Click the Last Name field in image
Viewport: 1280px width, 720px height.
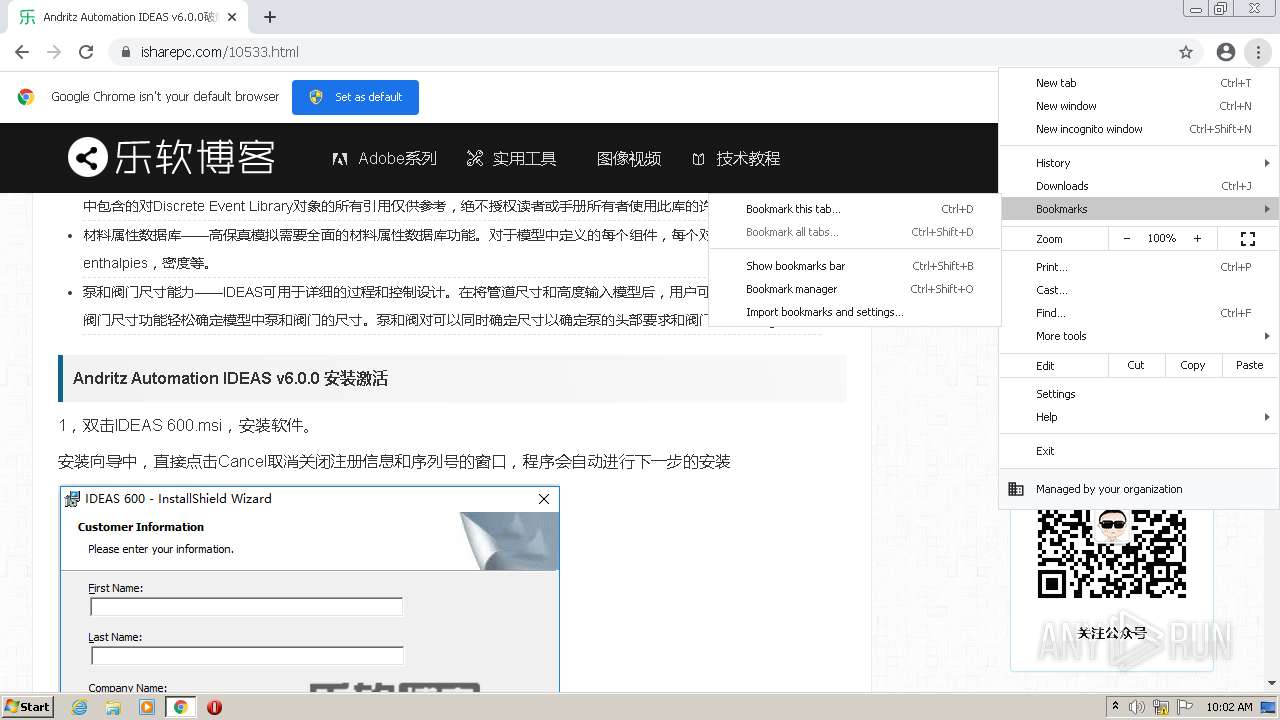click(x=247, y=656)
